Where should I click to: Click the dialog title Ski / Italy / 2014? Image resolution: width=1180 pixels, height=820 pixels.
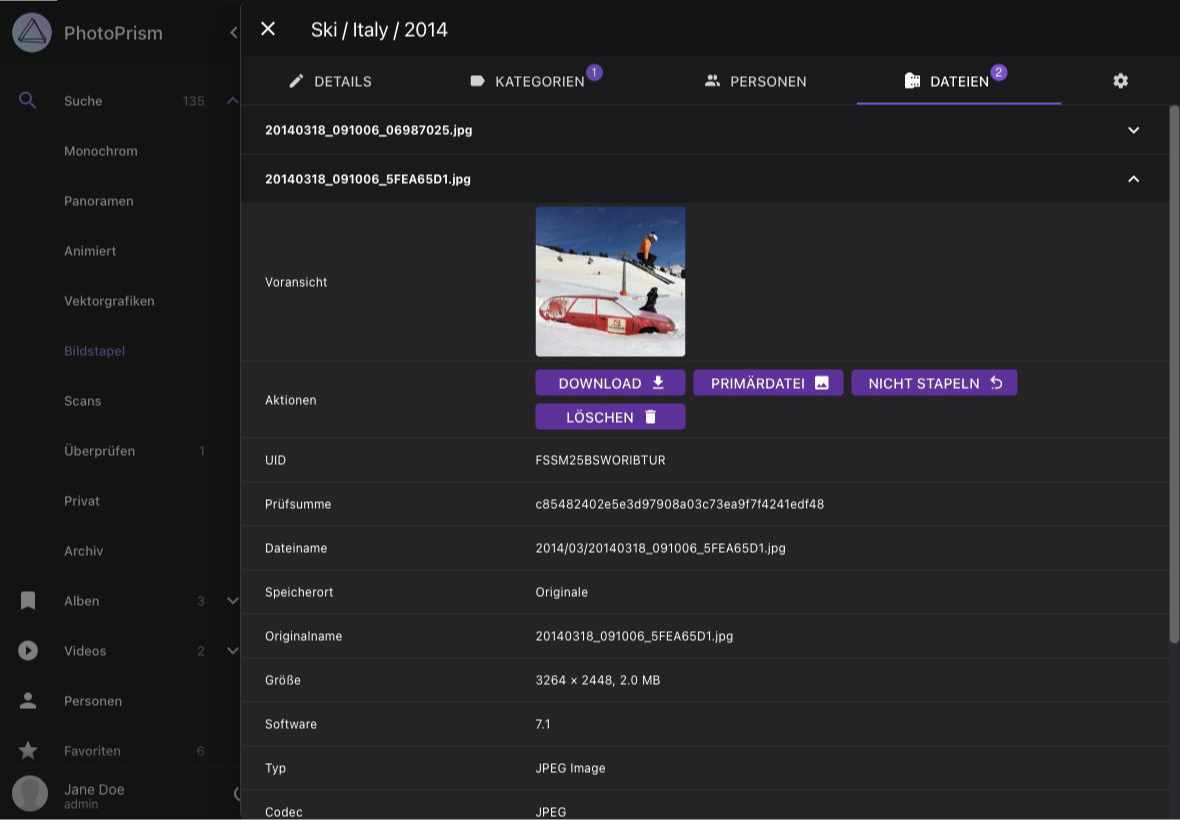379,30
